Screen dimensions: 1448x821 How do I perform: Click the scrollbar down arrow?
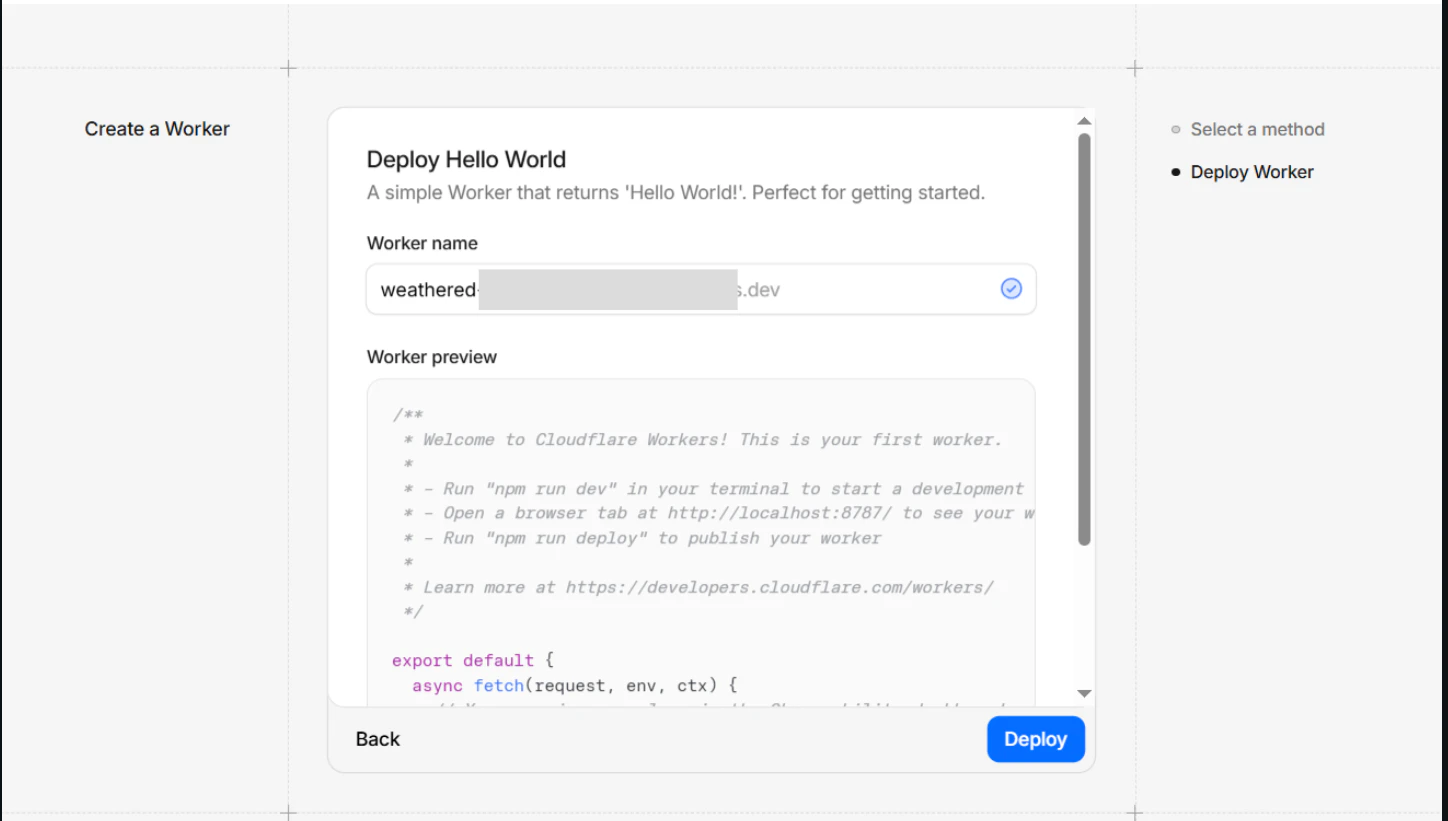[x=1084, y=693]
